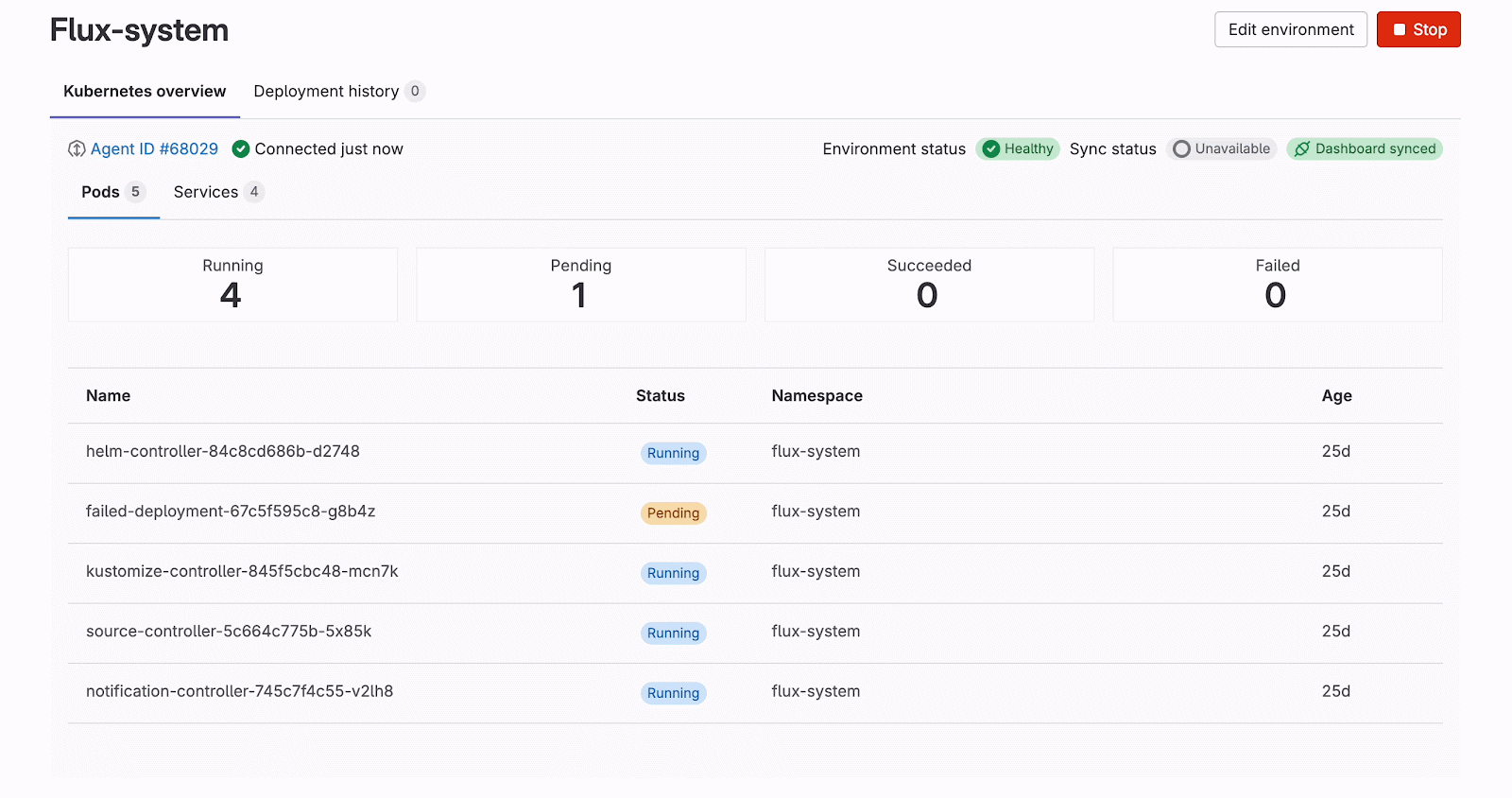Click the Status column header
The height and width of the screenshot is (798, 1512).
coord(661,396)
